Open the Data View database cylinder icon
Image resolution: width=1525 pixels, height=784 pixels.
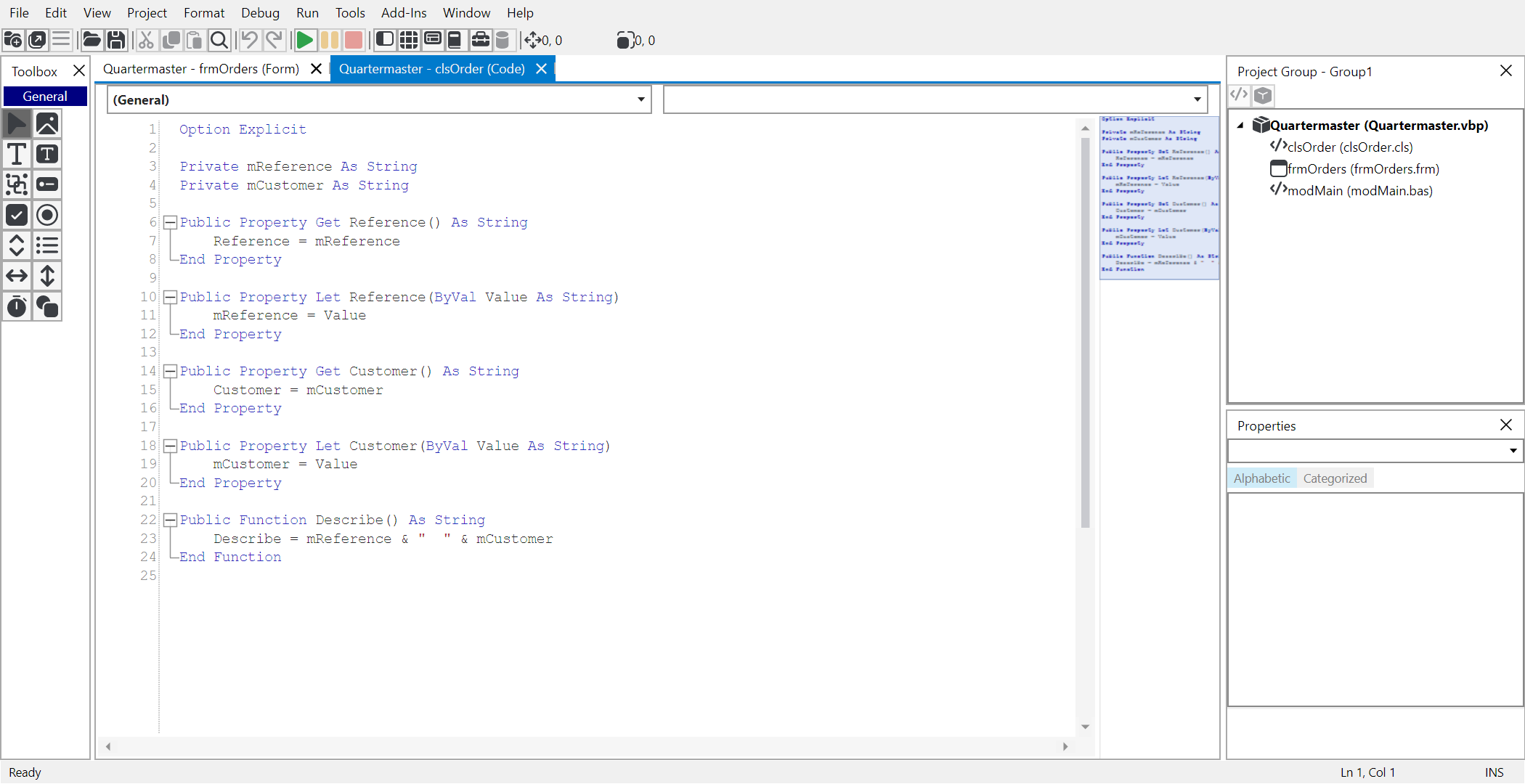pos(503,40)
